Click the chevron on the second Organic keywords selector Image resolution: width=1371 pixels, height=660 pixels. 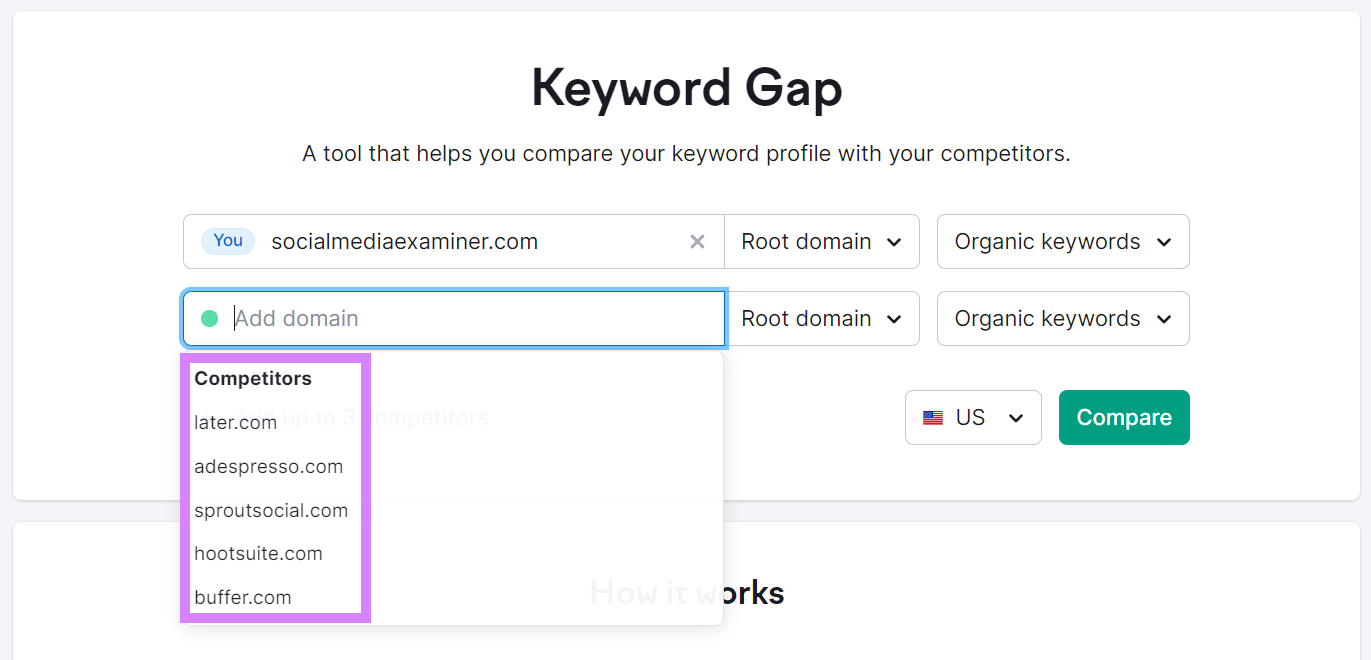(1164, 318)
